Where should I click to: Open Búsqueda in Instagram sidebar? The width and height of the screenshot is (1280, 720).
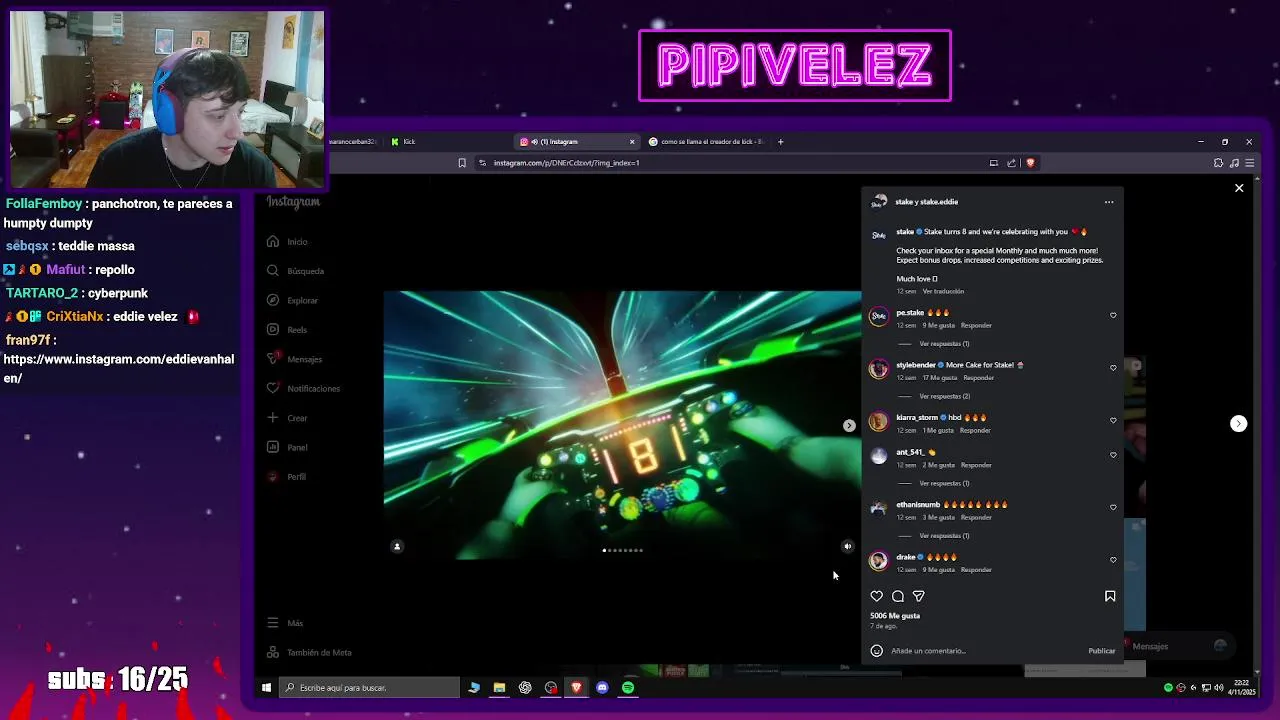pyautogui.click(x=295, y=270)
